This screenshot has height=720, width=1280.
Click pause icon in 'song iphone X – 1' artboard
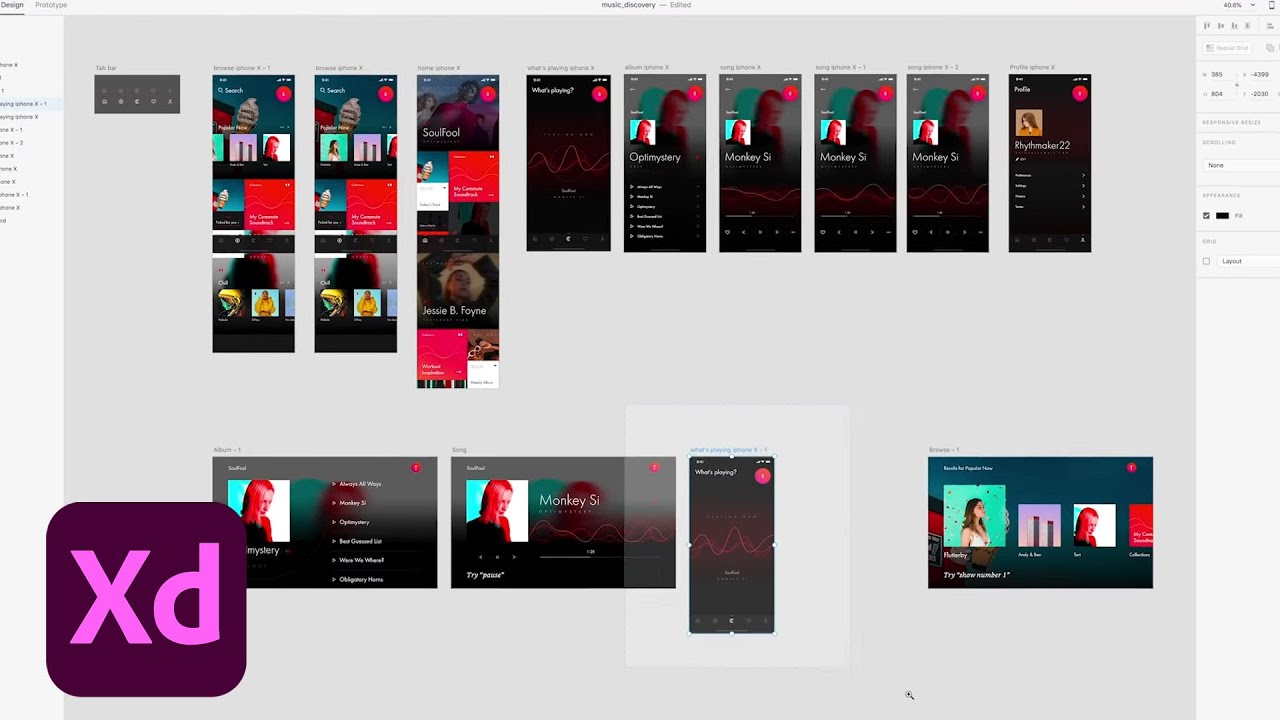coord(855,232)
